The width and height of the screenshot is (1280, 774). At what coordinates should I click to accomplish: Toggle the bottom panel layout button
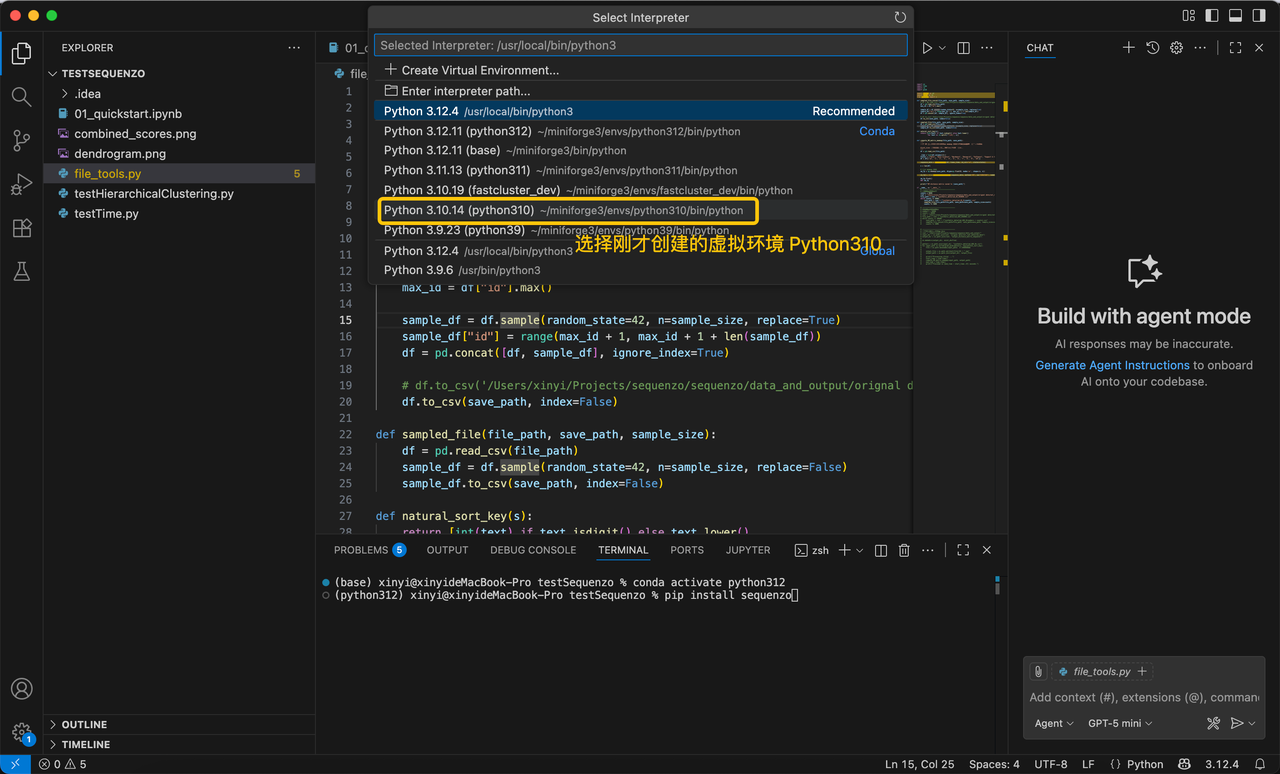point(1235,16)
